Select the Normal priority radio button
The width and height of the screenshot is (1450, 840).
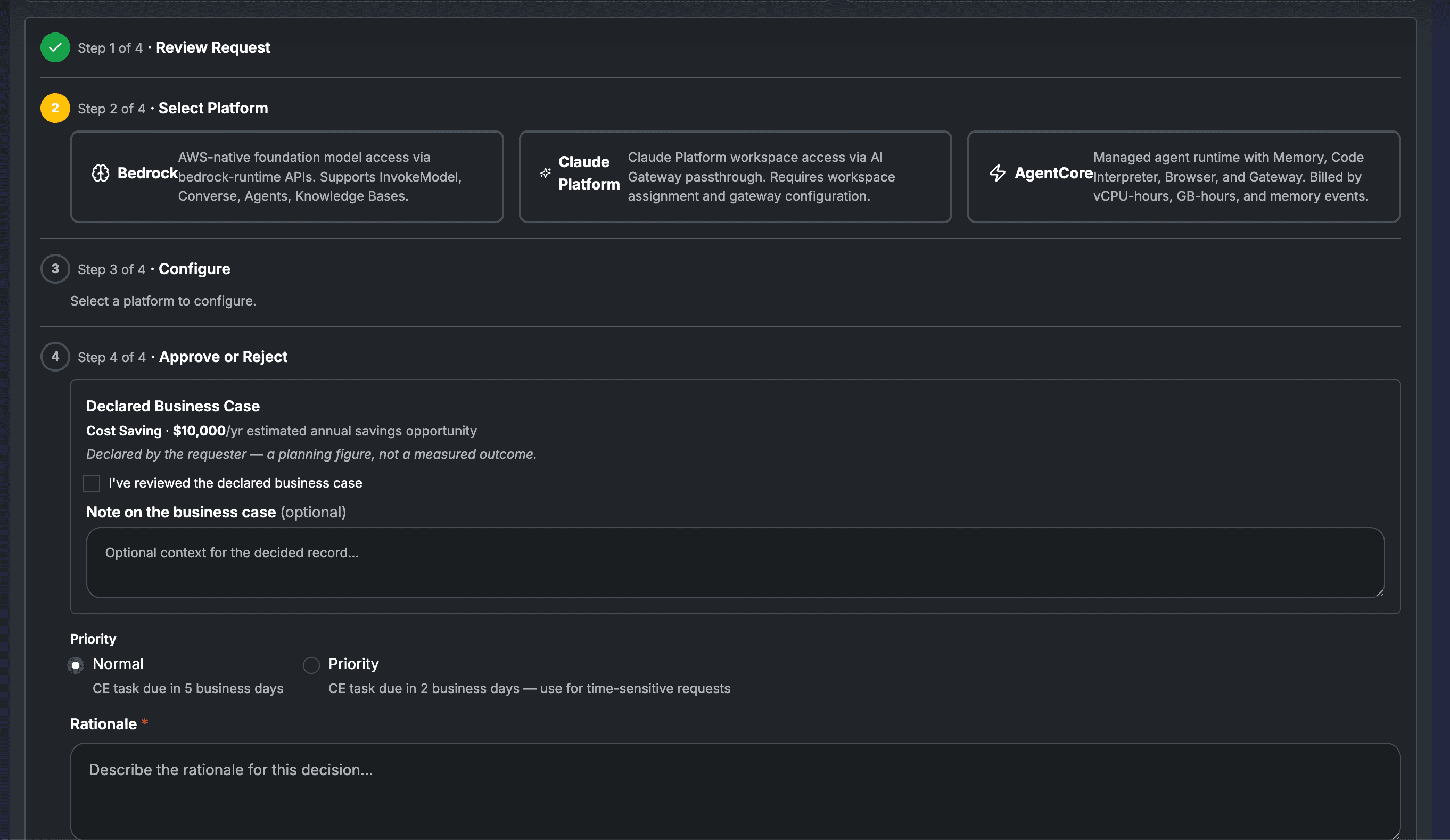(76, 665)
